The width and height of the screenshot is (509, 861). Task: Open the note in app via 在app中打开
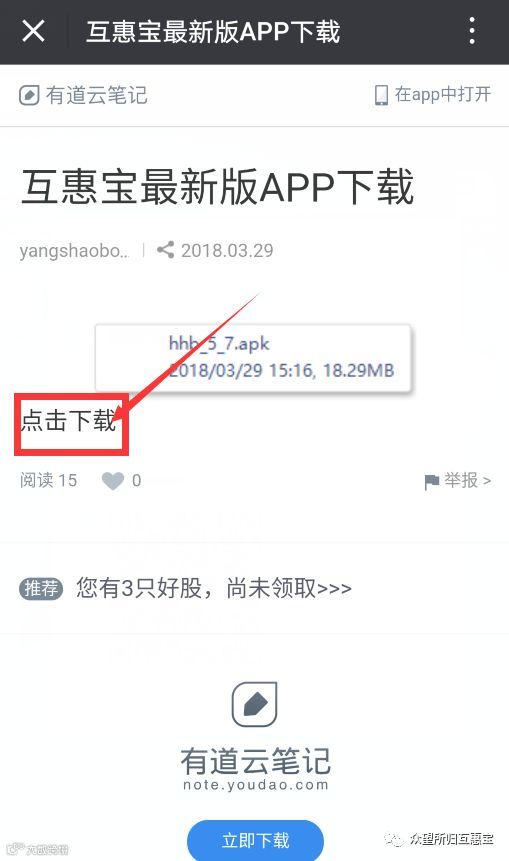(433, 95)
